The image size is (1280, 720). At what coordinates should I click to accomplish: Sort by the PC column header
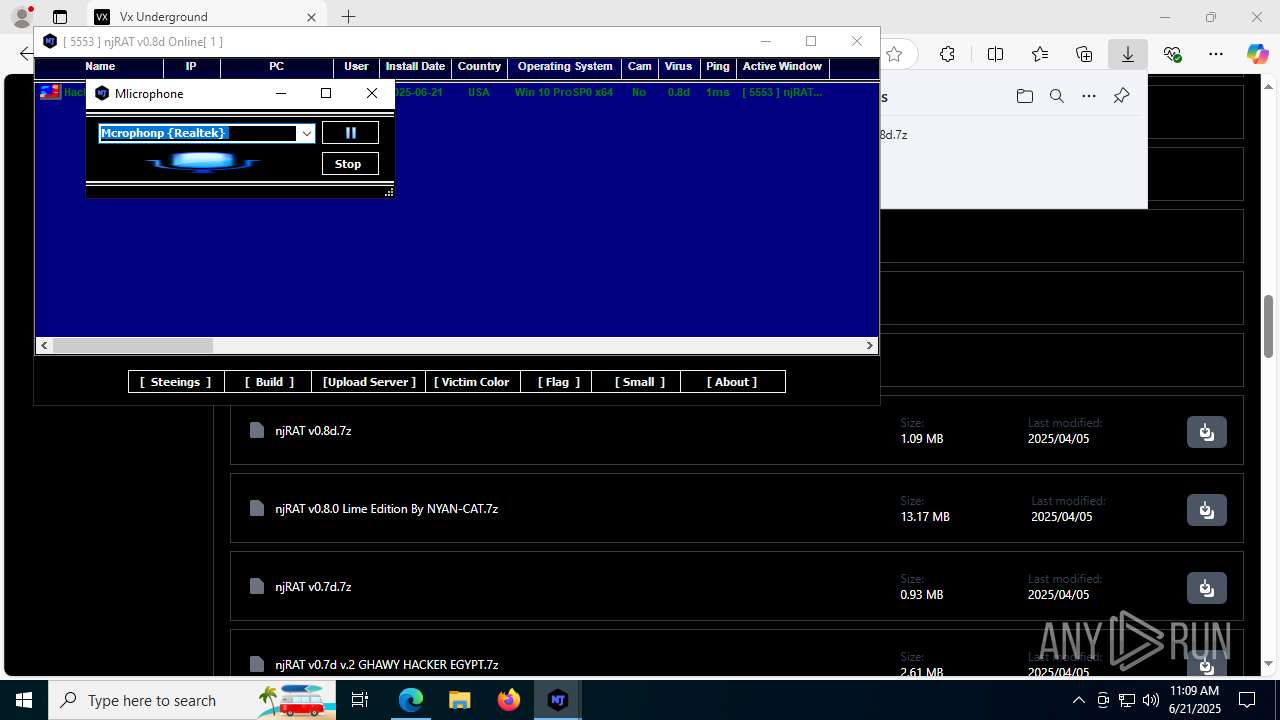point(277,66)
